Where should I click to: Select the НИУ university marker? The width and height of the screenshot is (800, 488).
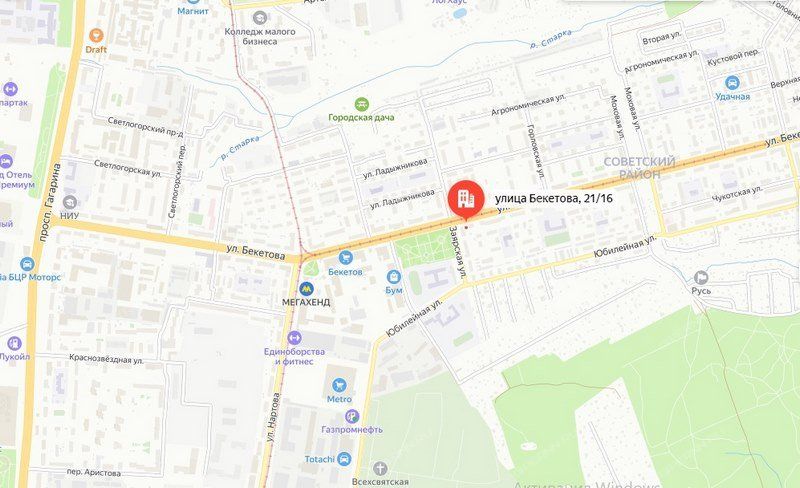click(69, 202)
